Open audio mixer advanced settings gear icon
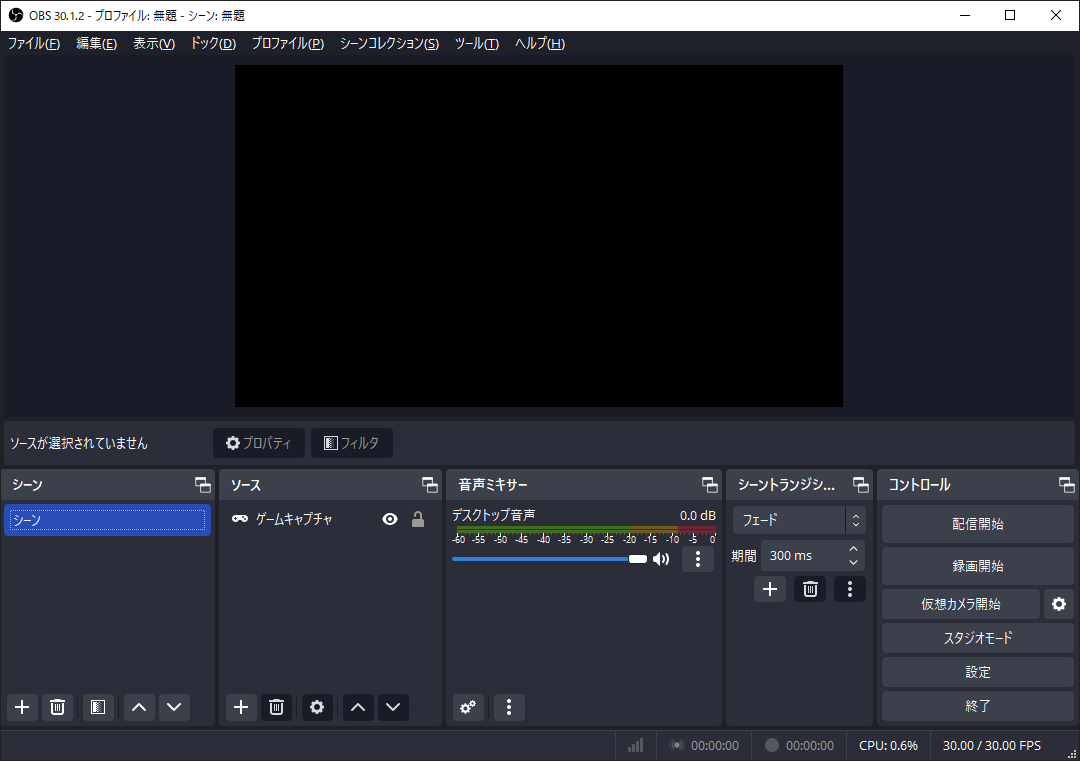Screen dimensions: 1080x761 [x=468, y=707]
